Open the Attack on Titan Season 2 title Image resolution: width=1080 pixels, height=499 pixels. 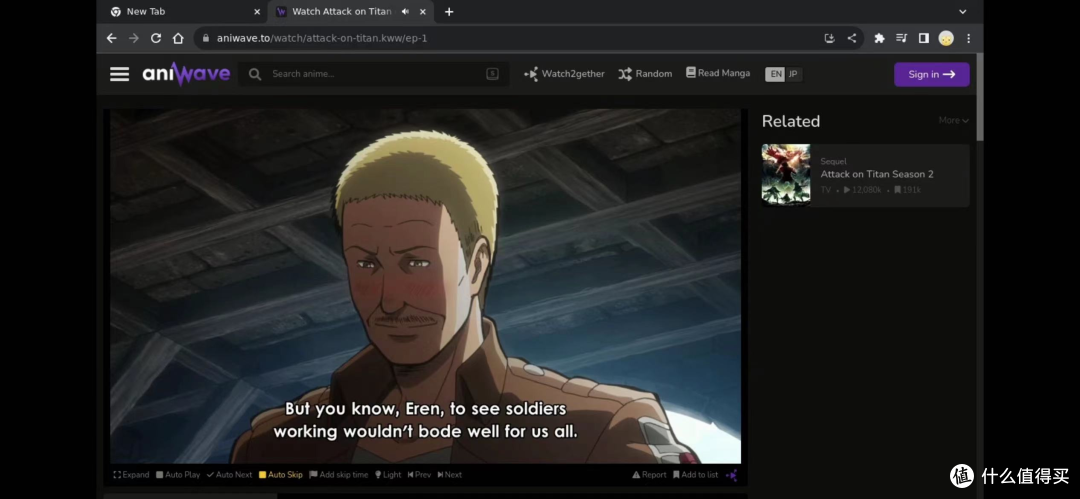click(877, 174)
